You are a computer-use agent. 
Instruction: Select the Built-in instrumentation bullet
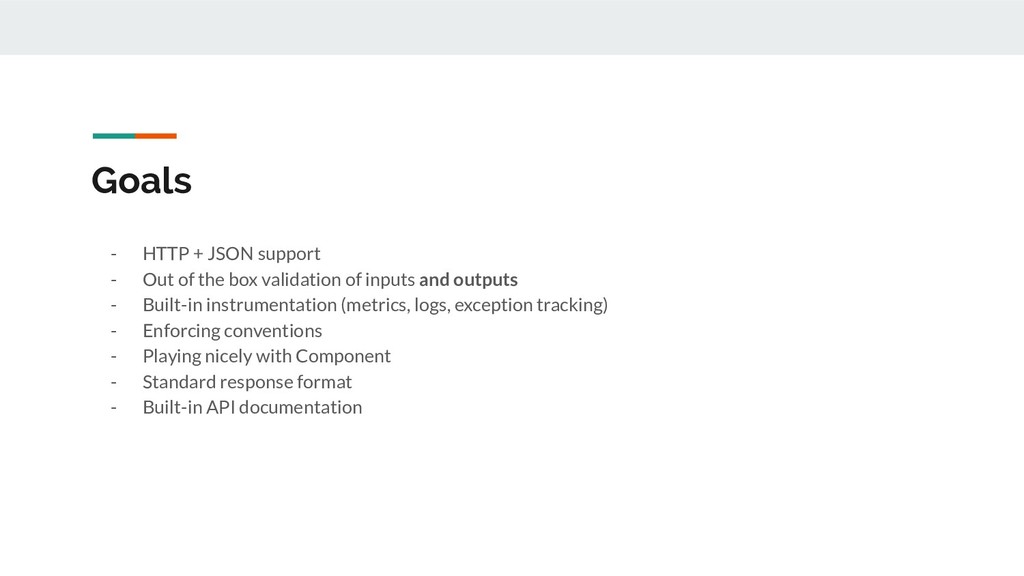click(375, 305)
